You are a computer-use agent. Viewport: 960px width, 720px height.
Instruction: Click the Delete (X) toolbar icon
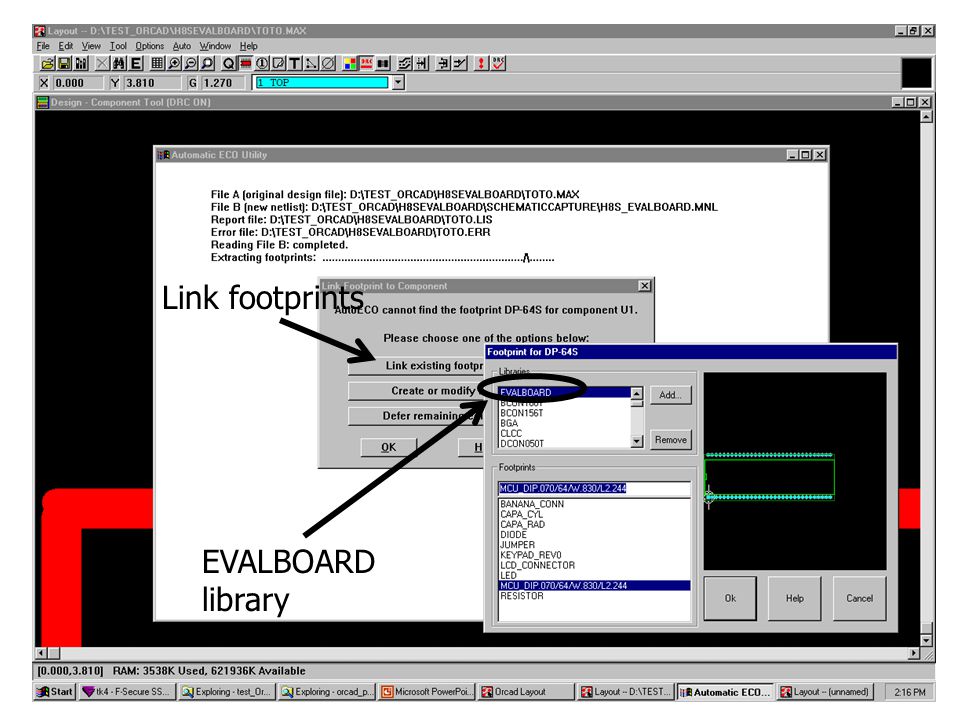coord(103,64)
